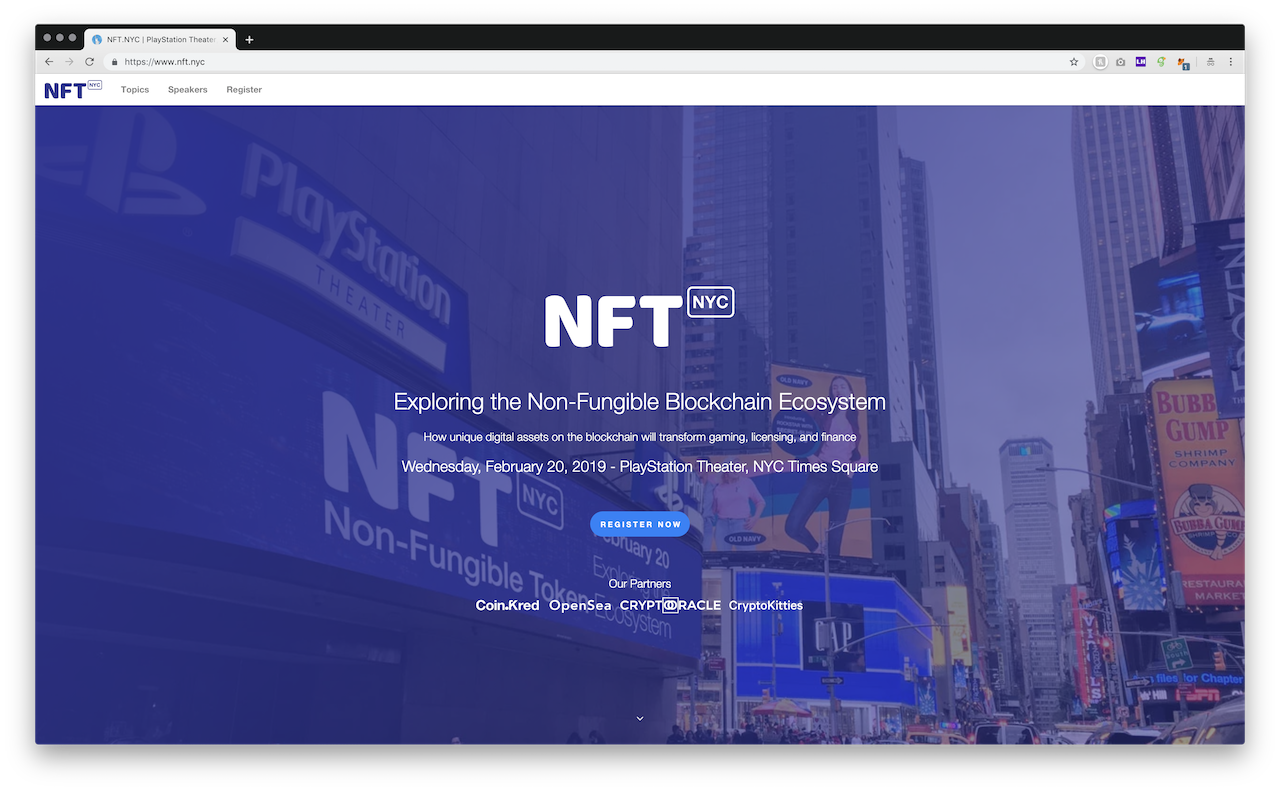Go back with the browser back arrow

[49, 62]
